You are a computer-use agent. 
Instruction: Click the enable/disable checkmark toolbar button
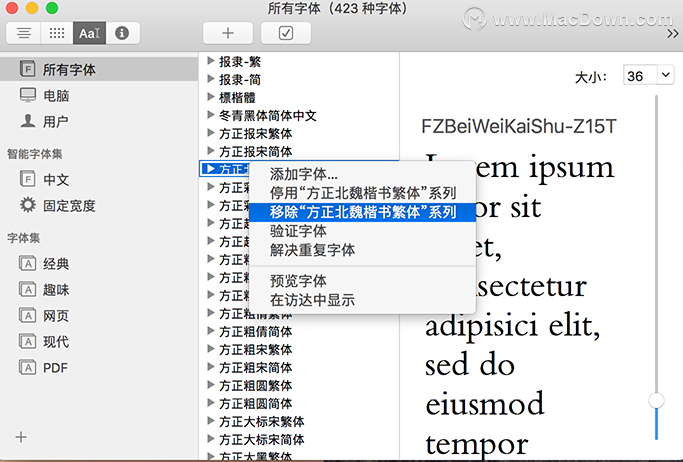pos(286,33)
